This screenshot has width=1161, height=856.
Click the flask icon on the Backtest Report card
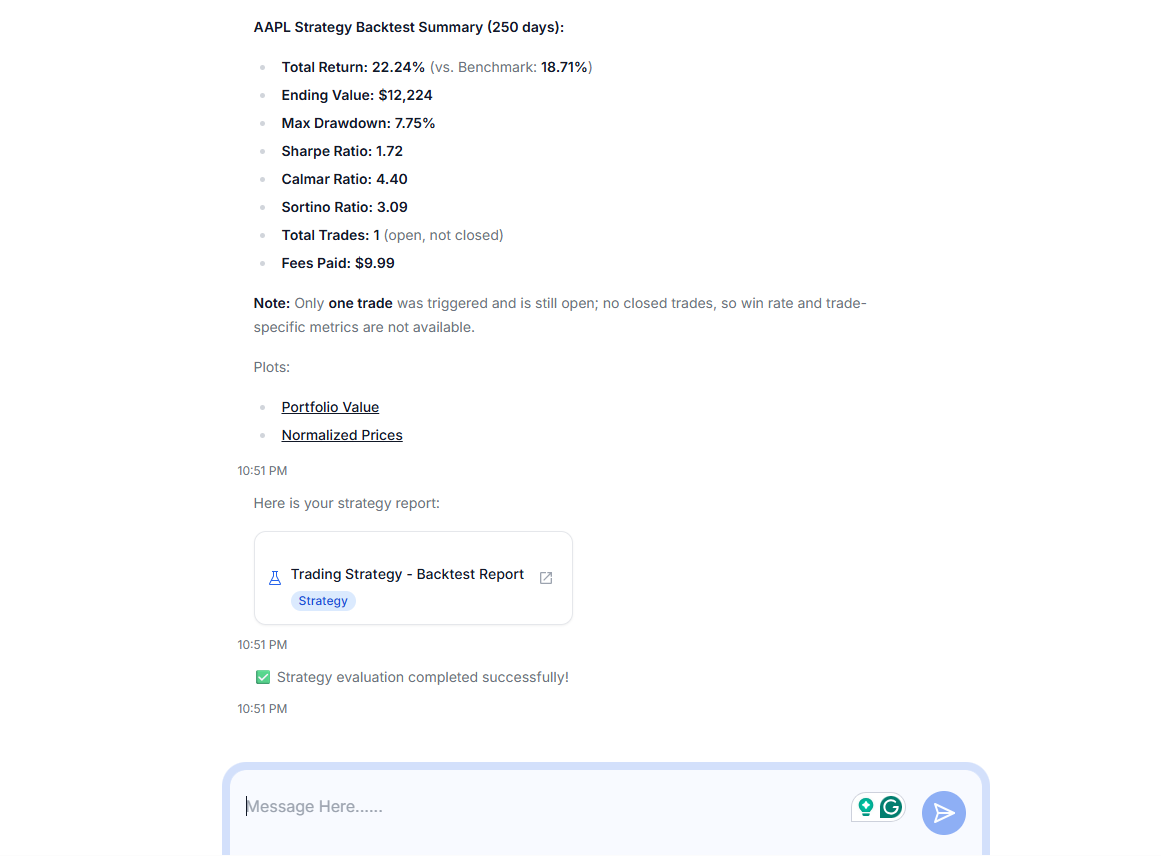pos(275,577)
